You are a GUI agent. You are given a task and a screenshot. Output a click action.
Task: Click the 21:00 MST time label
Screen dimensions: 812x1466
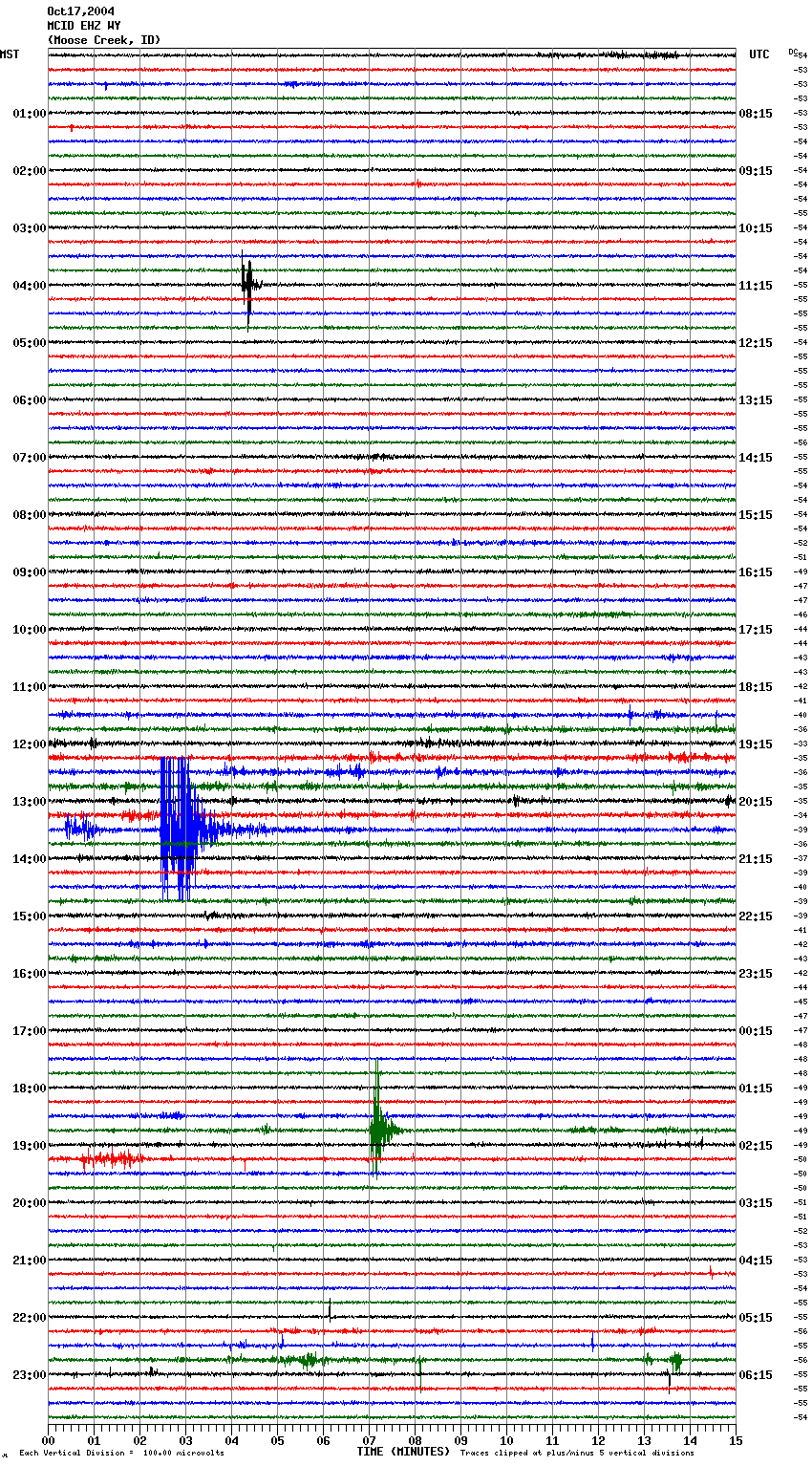point(30,1261)
